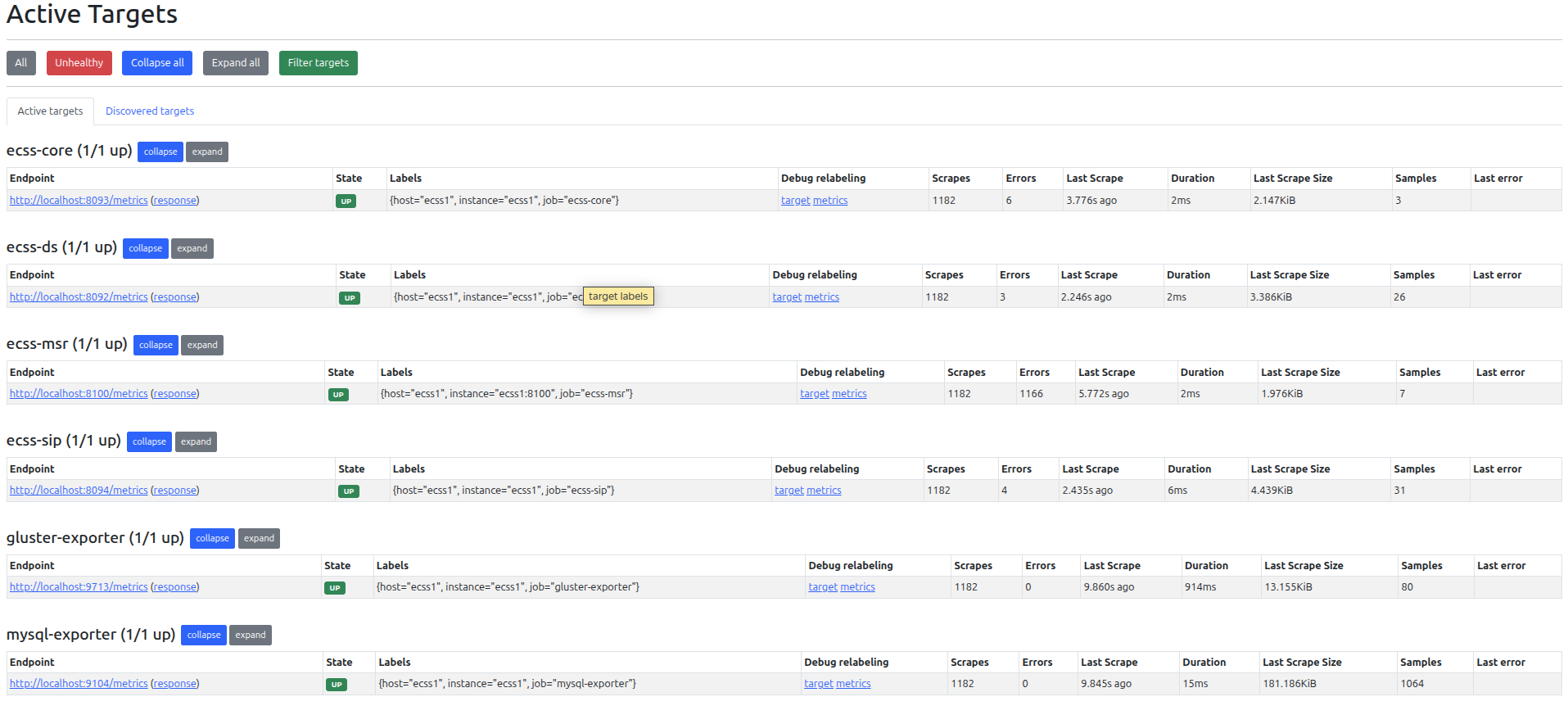Click the UP state badge for mysql-exporter

click(x=337, y=685)
